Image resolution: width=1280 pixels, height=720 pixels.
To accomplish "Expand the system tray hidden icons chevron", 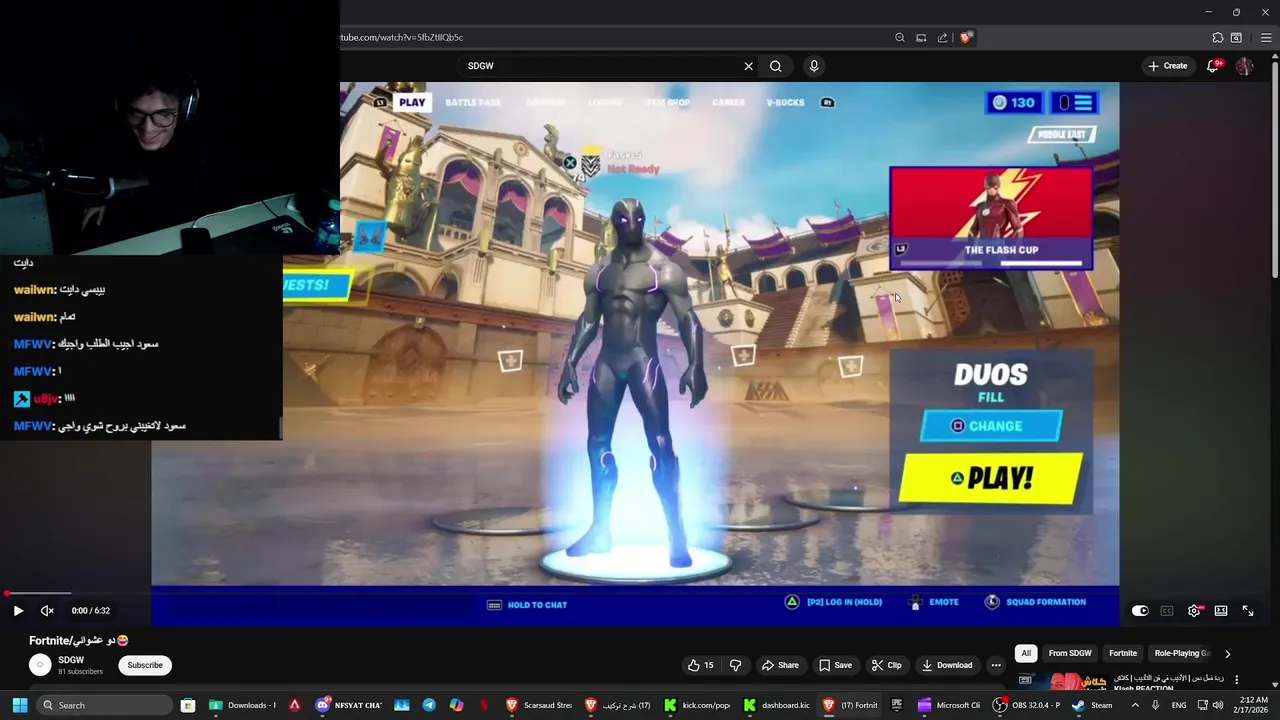I will [1135, 705].
